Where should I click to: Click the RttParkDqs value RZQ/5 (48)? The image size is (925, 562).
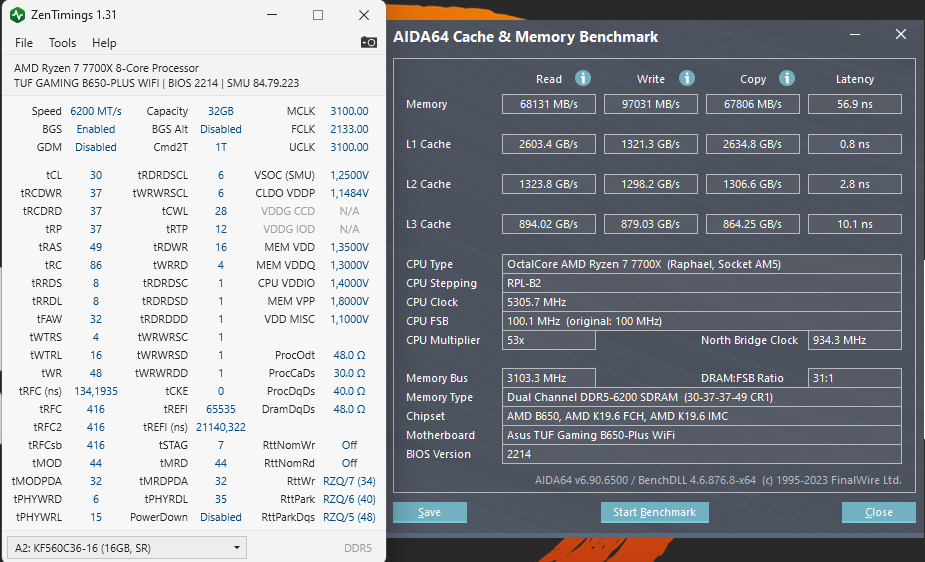[349, 517]
